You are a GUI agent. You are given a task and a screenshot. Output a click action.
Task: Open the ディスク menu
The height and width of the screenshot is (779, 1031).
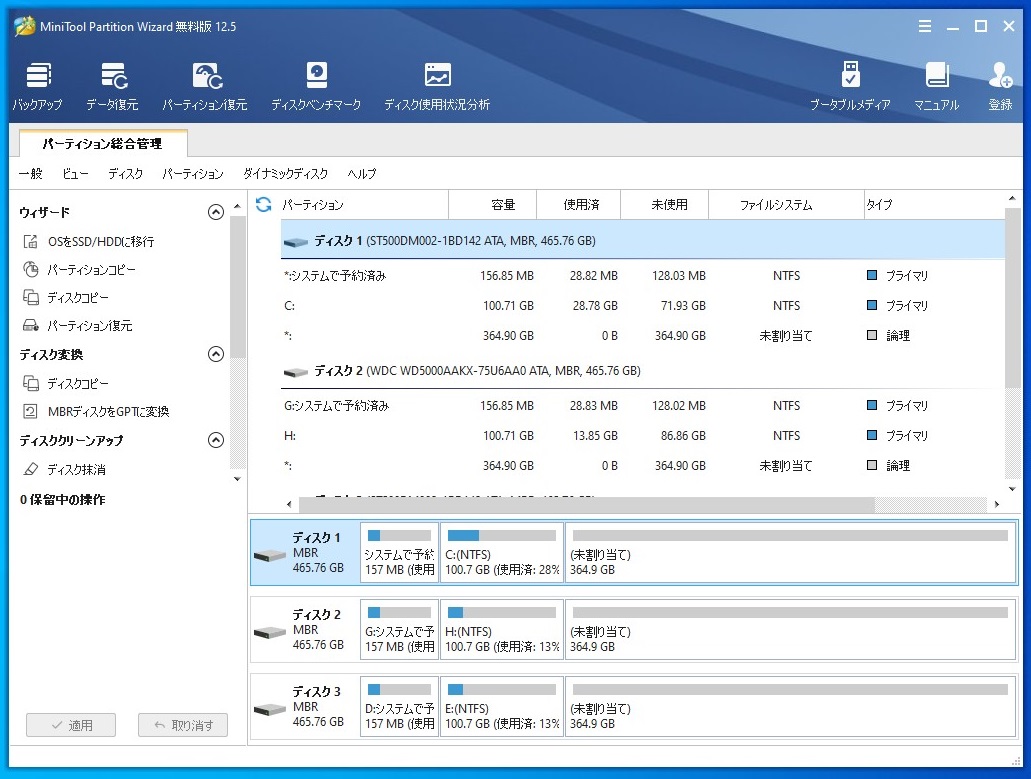(x=126, y=174)
